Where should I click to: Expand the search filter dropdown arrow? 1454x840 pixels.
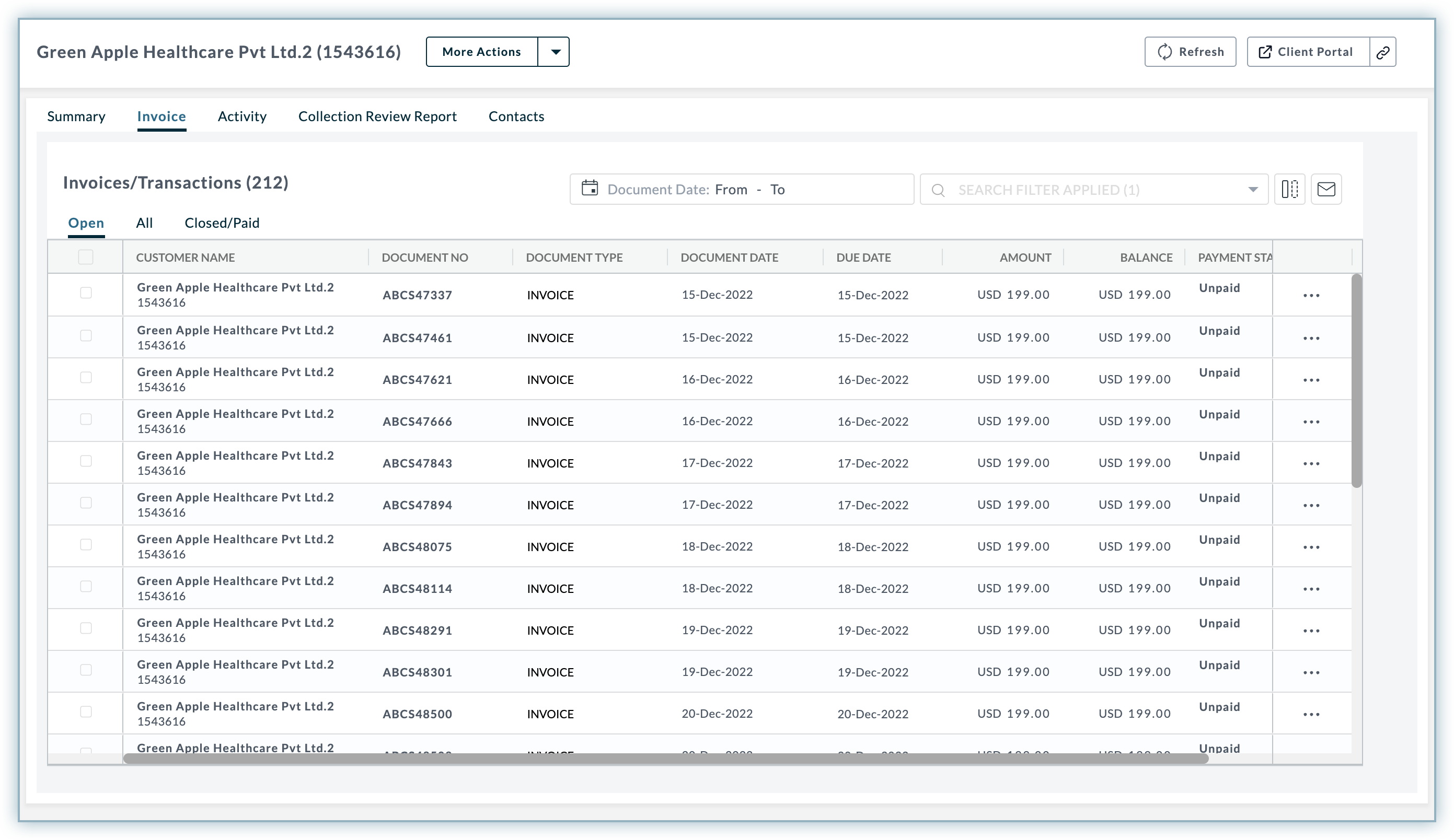pyautogui.click(x=1253, y=190)
